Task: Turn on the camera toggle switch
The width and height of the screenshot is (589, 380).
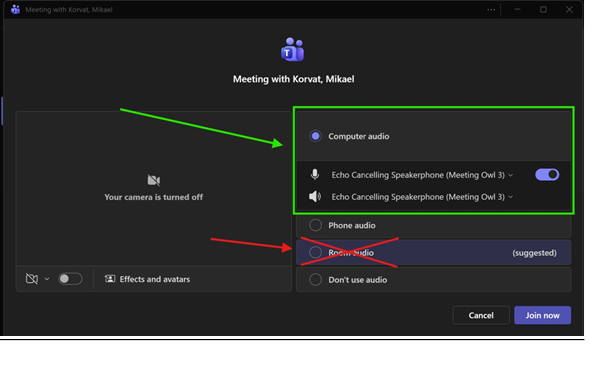Action: click(x=70, y=279)
